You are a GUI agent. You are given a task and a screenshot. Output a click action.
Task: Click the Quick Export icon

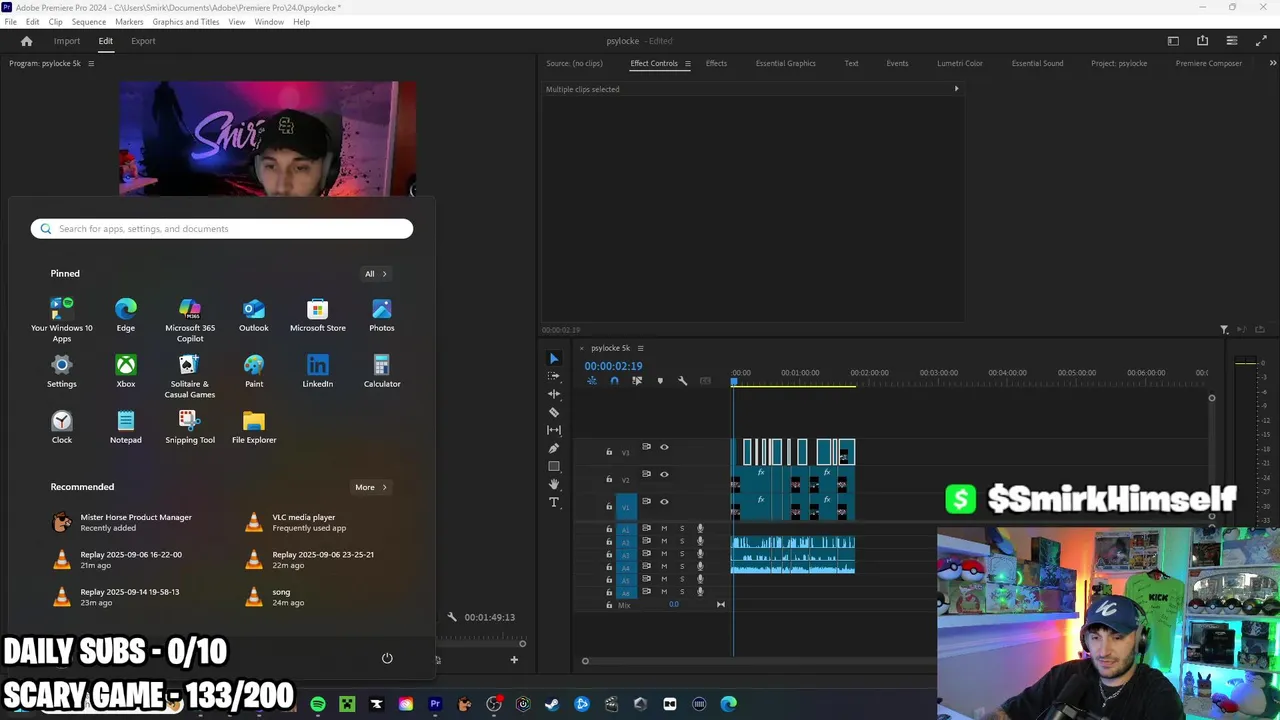1202,41
